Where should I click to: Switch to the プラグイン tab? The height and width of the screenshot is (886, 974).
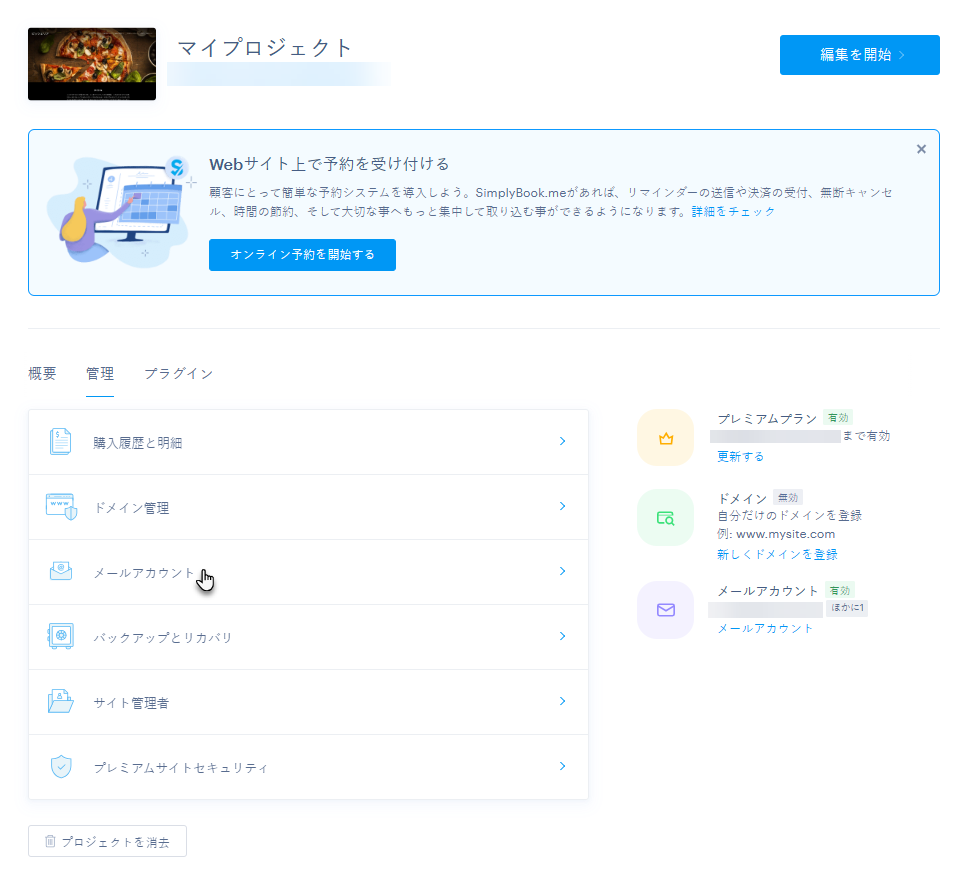coord(179,373)
